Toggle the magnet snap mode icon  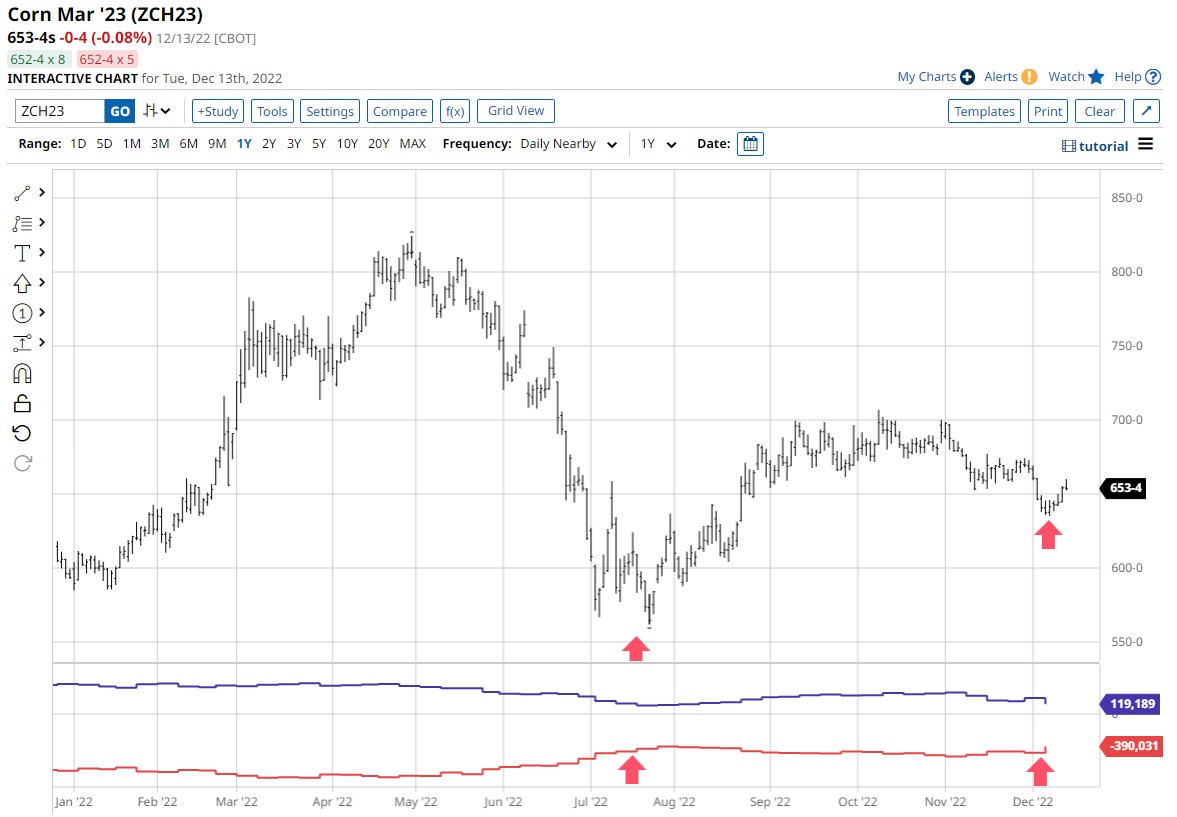(22, 373)
